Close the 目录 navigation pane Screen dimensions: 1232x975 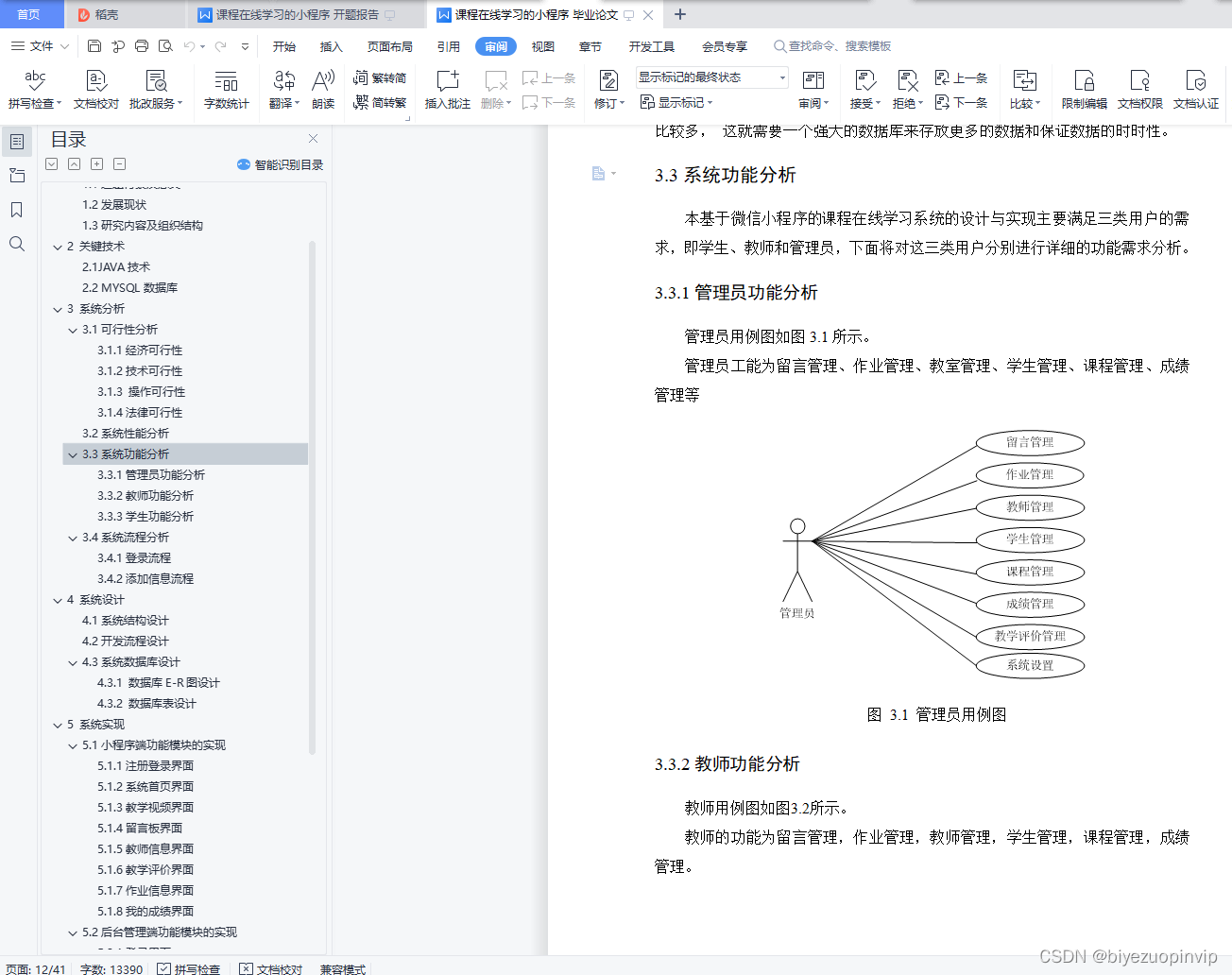pyautogui.click(x=313, y=139)
